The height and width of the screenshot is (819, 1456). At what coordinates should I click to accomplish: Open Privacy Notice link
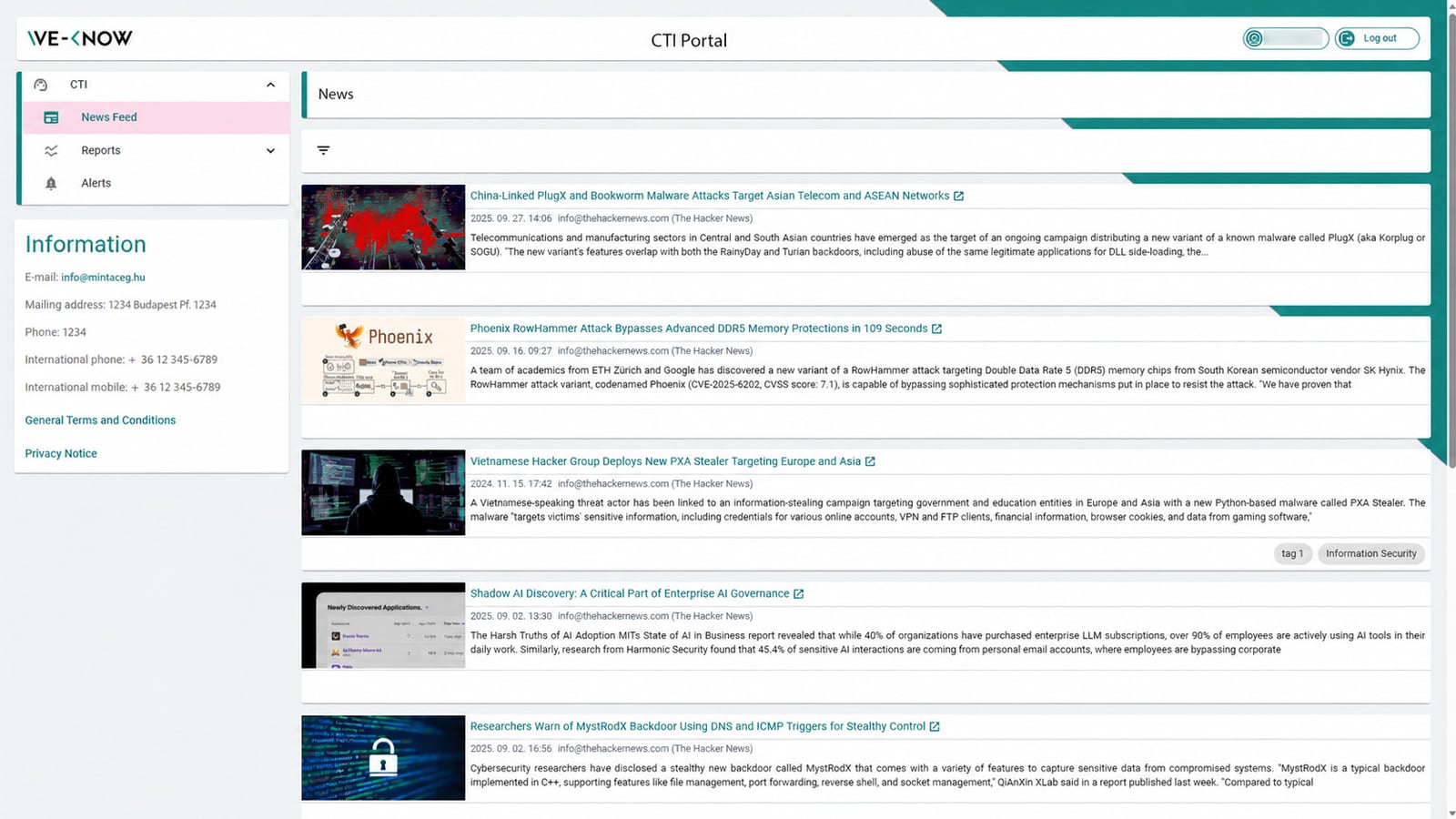(61, 453)
